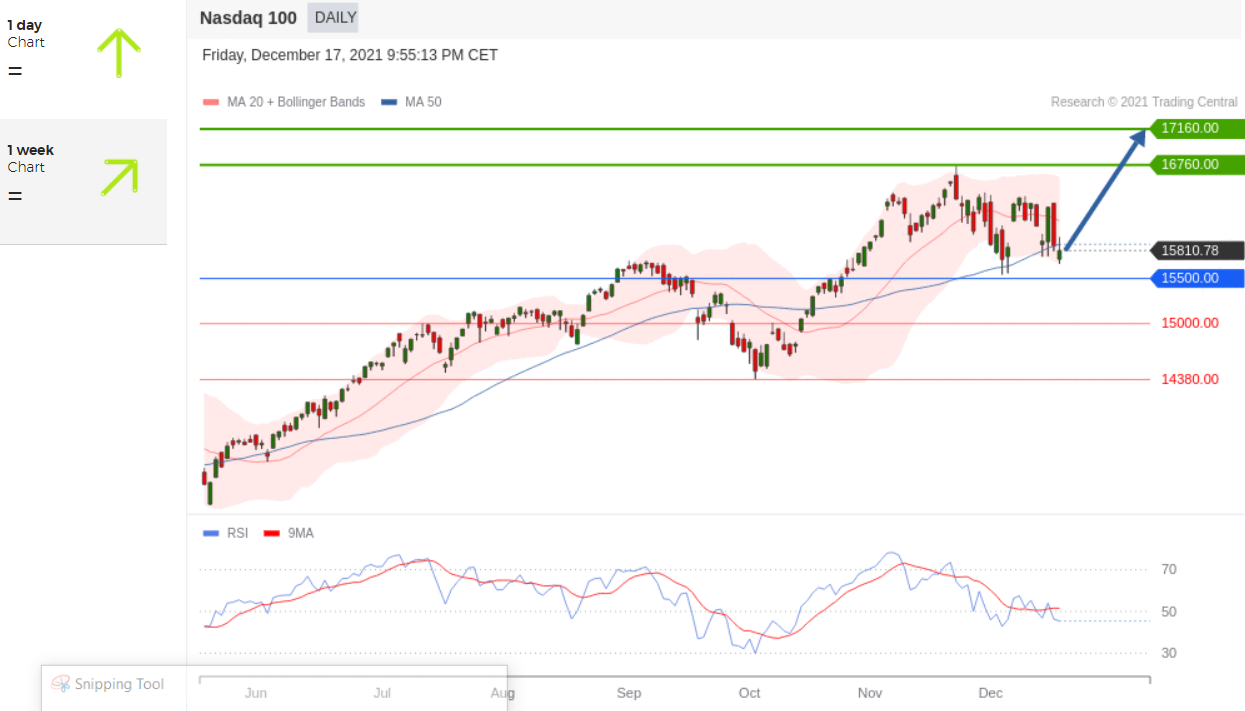Click the Snipping Tool window title
The height and width of the screenshot is (711, 1245).
120,684
